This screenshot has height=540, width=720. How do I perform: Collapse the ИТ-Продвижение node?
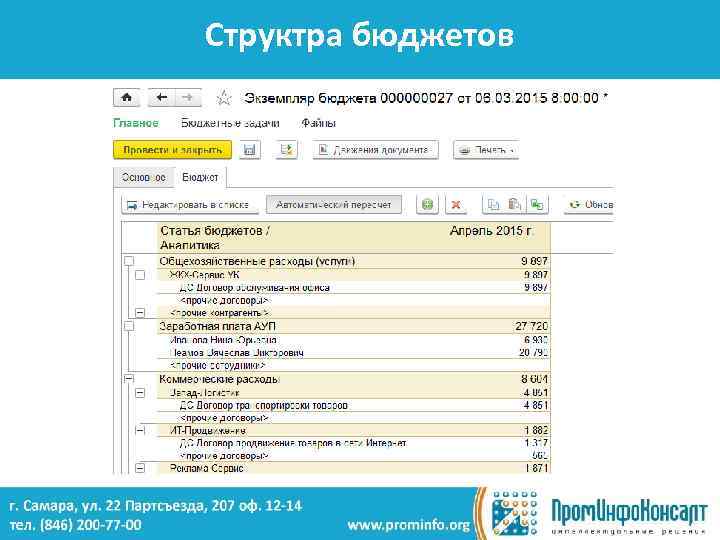[140, 430]
